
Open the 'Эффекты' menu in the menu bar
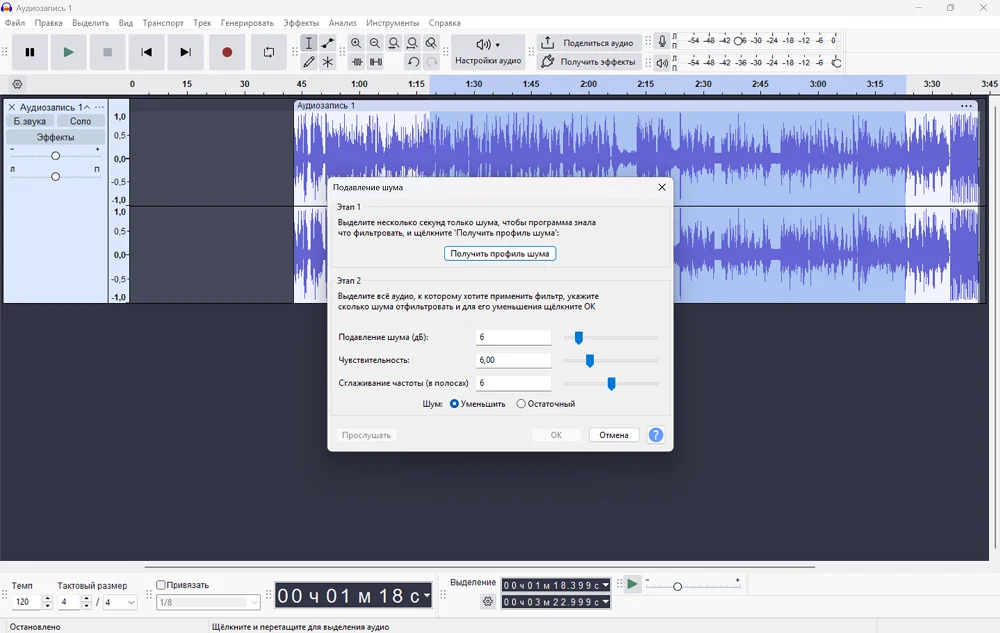301,22
